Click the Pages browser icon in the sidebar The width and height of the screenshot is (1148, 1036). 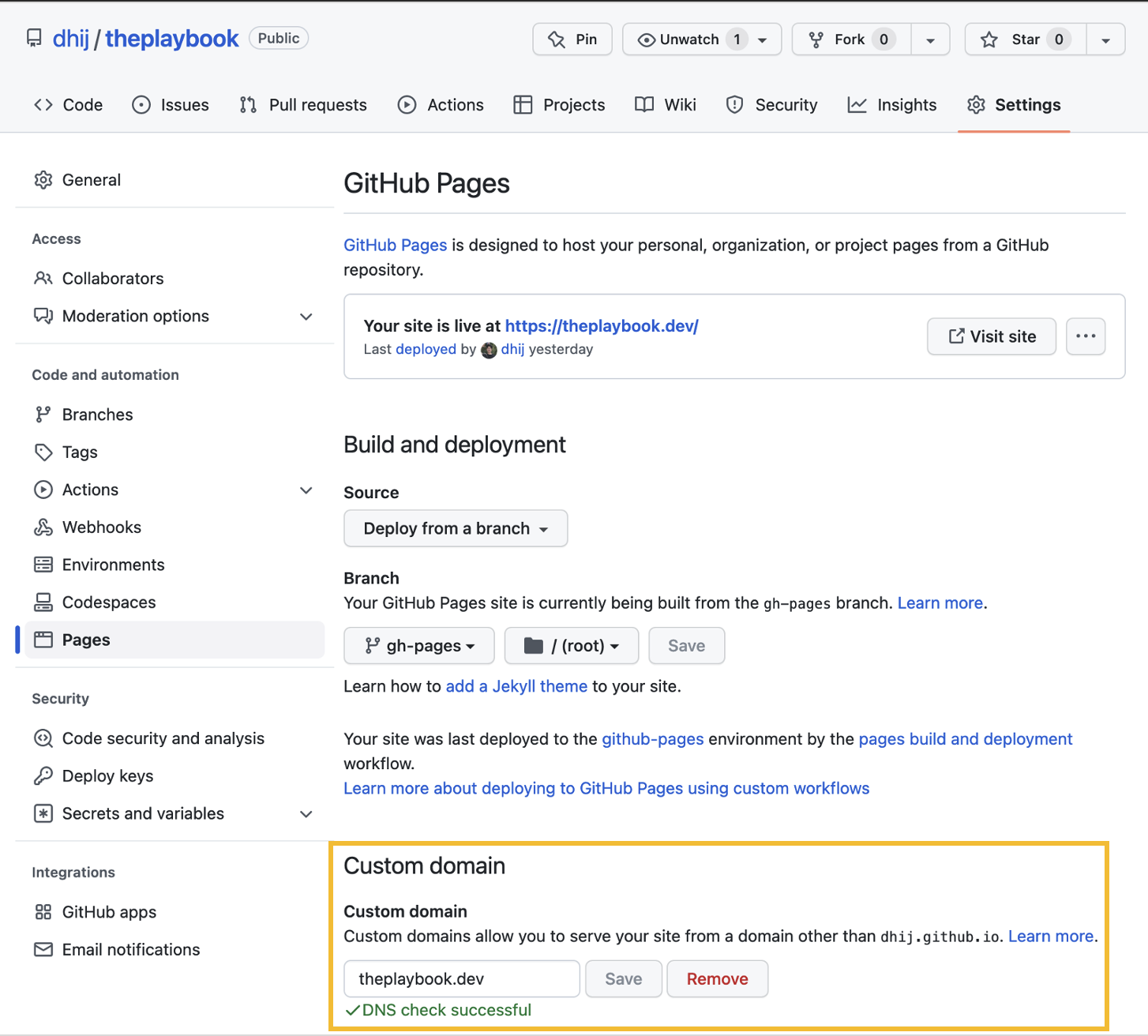[x=43, y=640]
